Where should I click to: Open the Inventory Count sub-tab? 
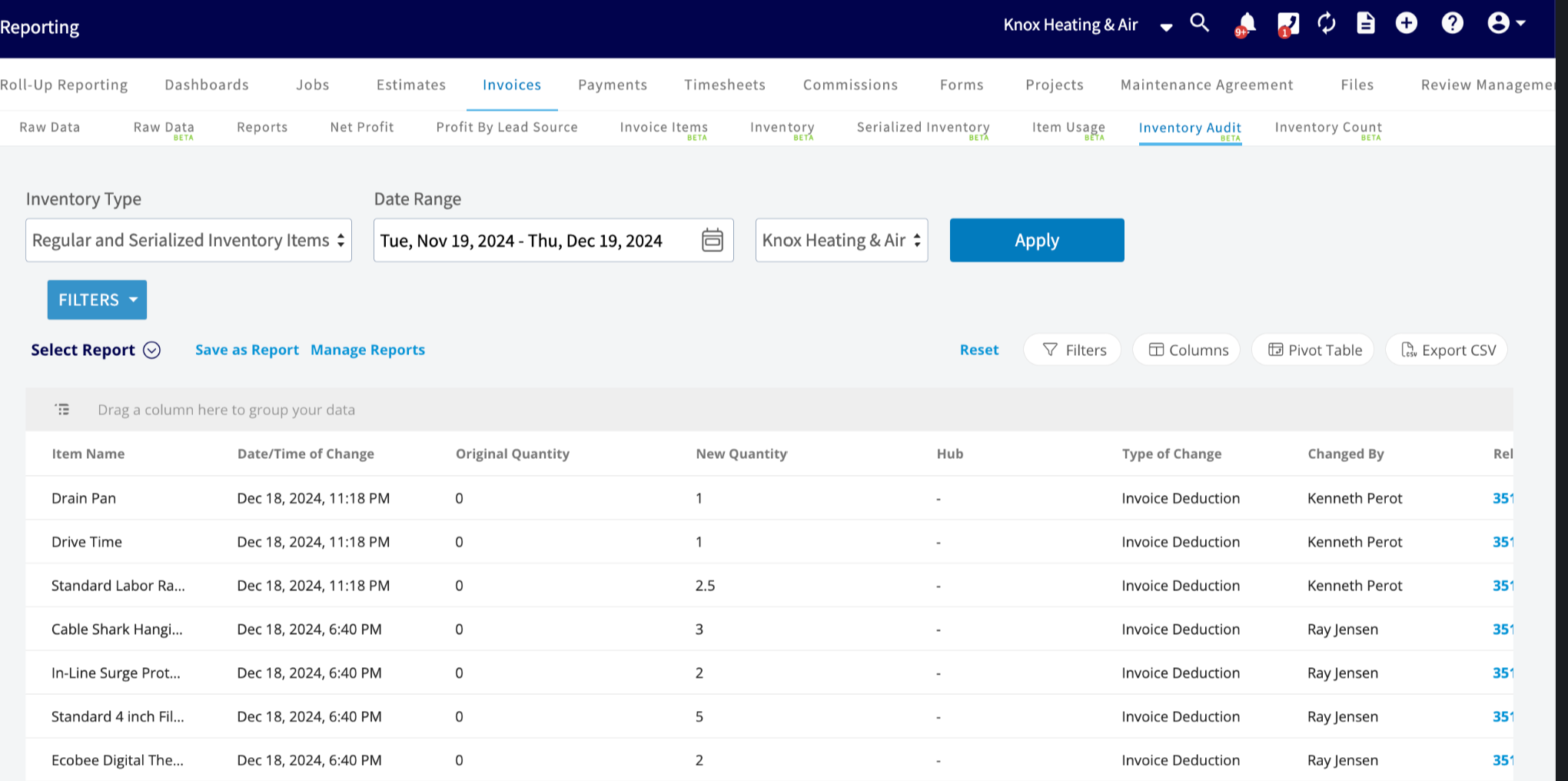tap(1328, 128)
